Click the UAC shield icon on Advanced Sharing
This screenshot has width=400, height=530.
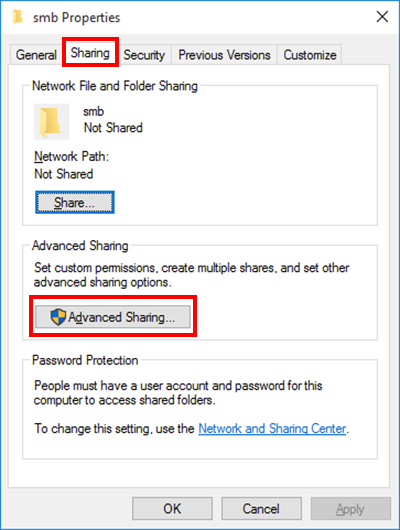click(x=58, y=317)
